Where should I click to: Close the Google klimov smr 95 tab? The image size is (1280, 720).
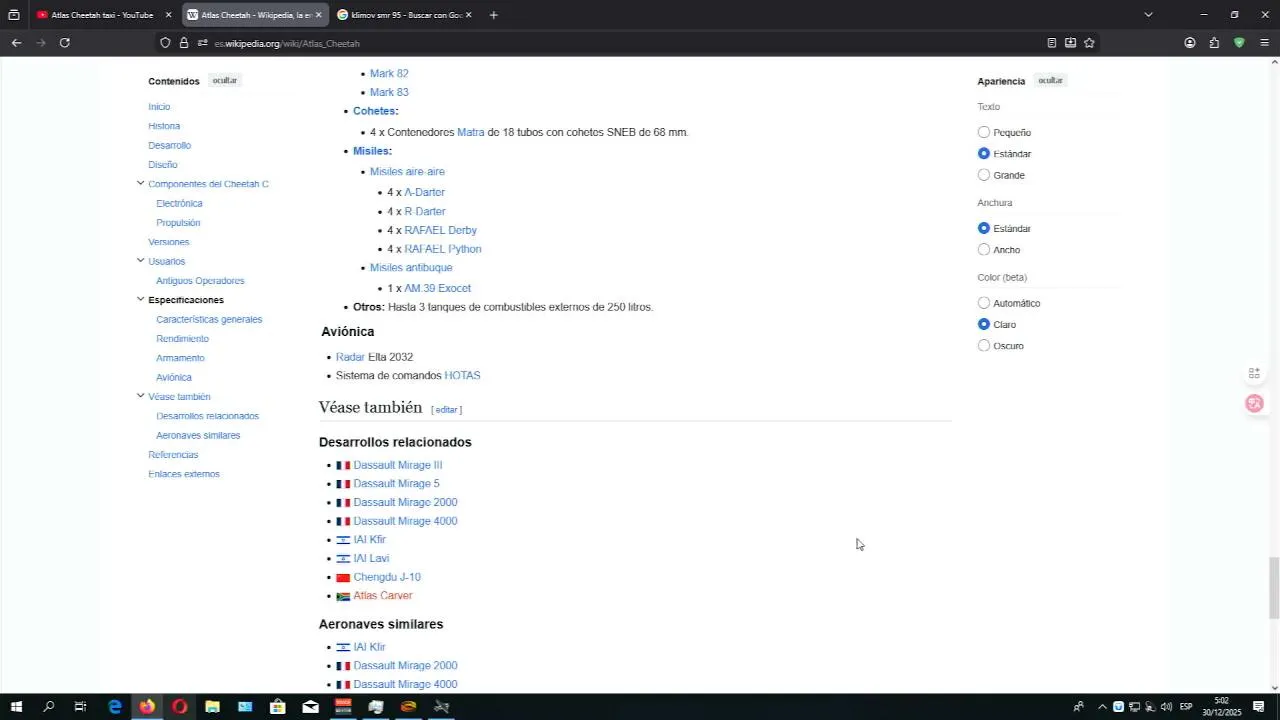coord(468,15)
